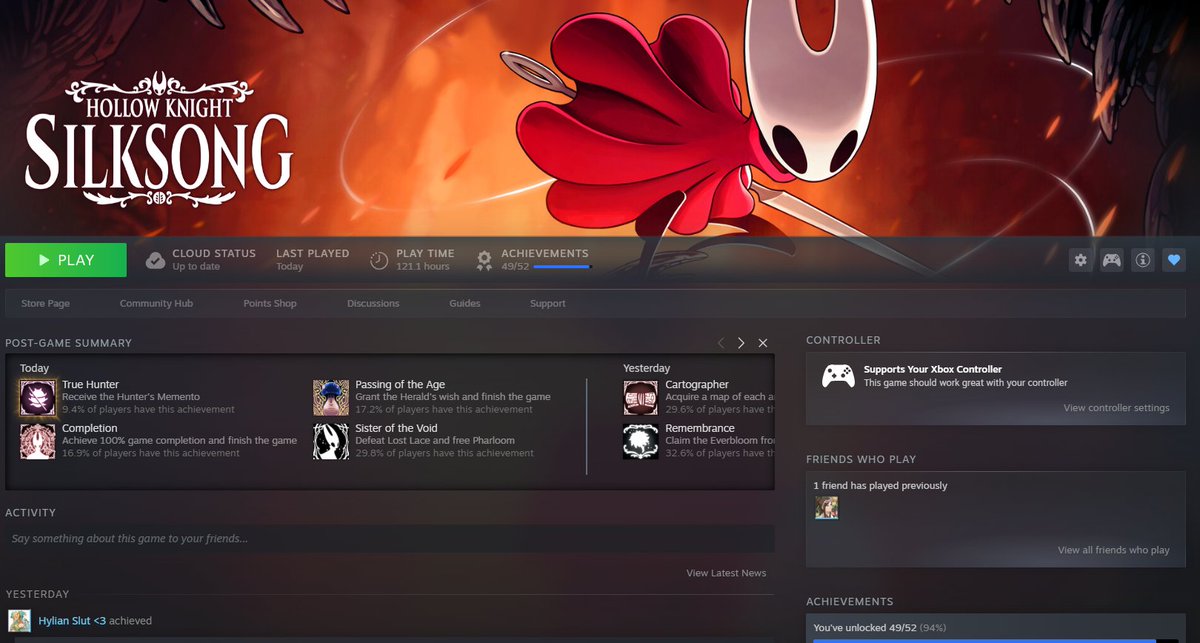This screenshot has width=1200, height=643.
Task: Click the Remembrance achievement icon
Action: (641, 441)
